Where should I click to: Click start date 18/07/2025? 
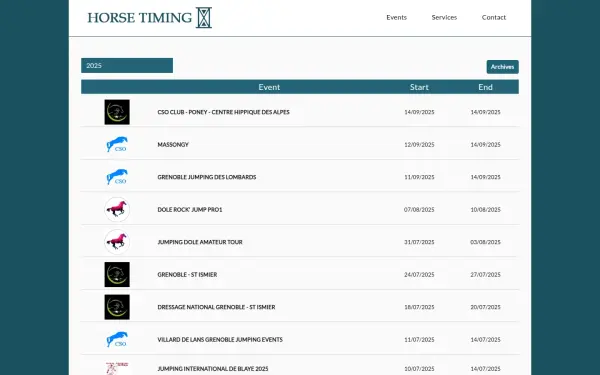pyautogui.click(x=419, y=307)
